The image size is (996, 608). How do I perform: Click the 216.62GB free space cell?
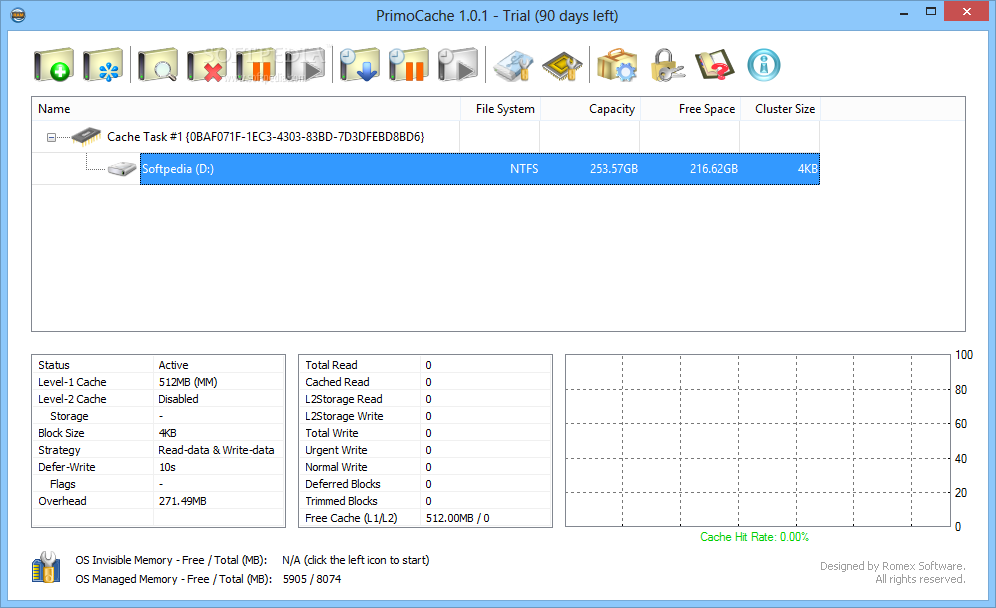tap(714, 169)
